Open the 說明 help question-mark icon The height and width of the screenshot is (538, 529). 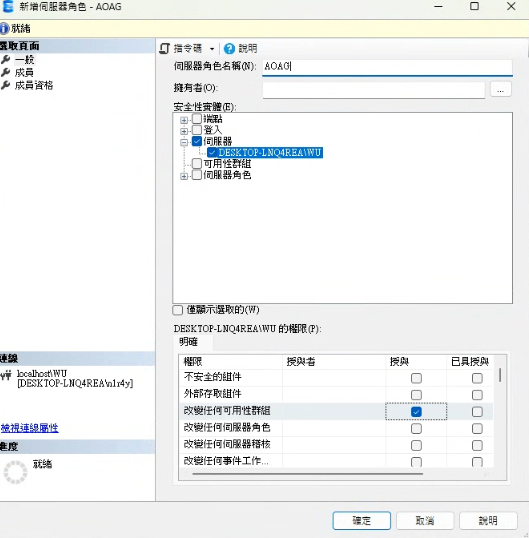229,49
